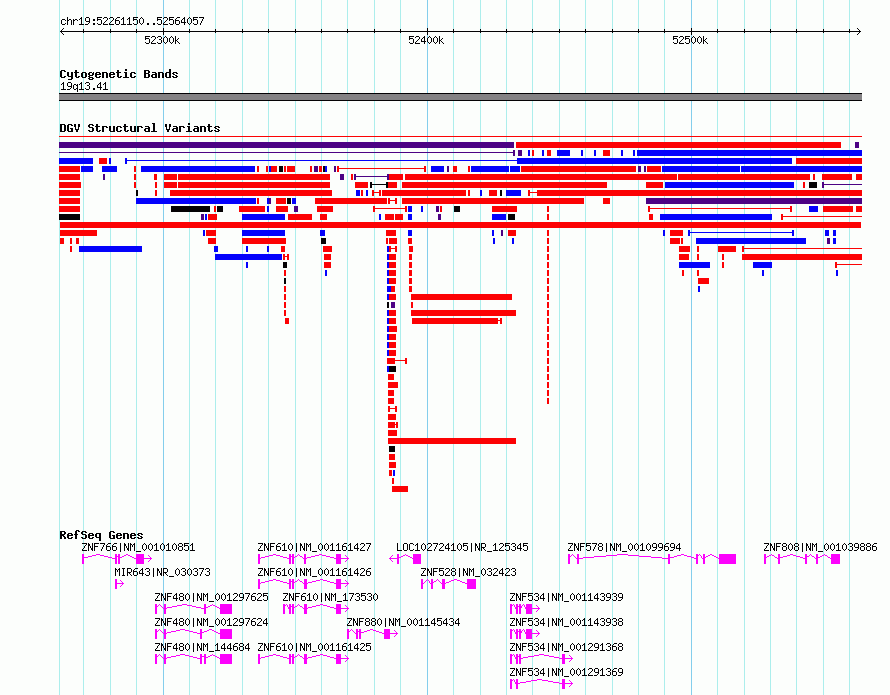Click the long purple variant bar at top
The height and width of the screenshot is (695, 890).
(x=287, y=145)
